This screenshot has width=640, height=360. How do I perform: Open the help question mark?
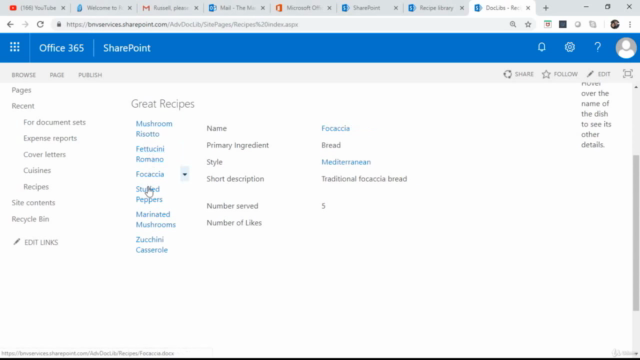[598, 47]
